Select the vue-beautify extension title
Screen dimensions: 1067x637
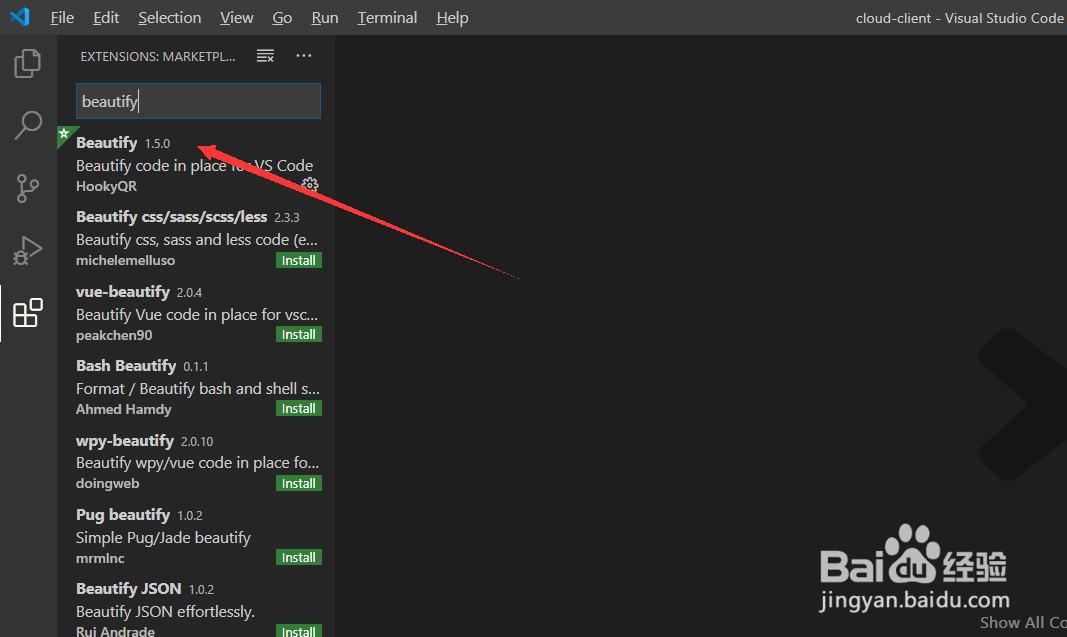pyautogui.click(x=123, y=292)
